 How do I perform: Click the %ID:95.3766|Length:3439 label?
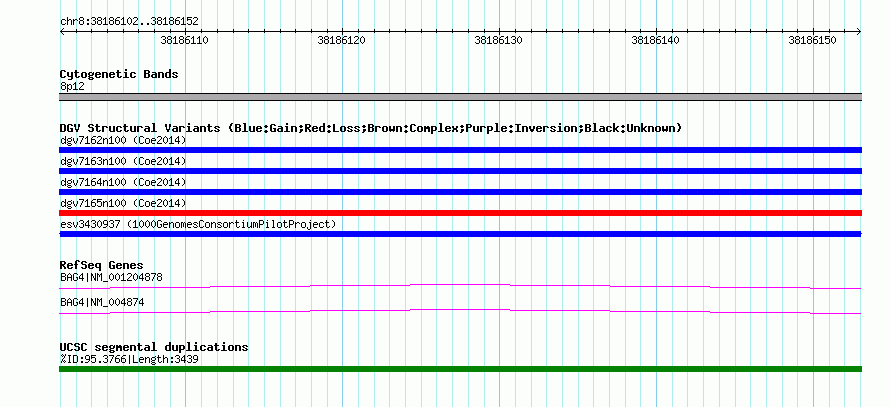click(x=129, y=359)
